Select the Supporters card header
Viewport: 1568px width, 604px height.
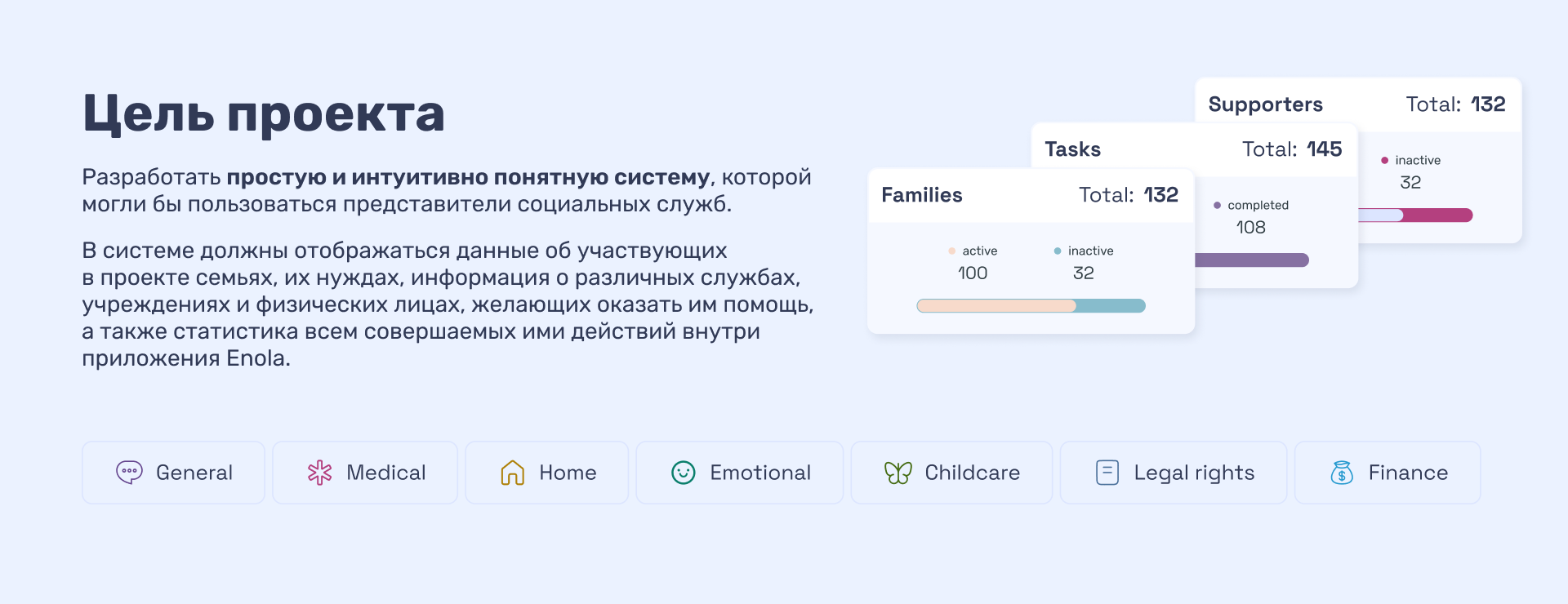[x=1265, y=104]
